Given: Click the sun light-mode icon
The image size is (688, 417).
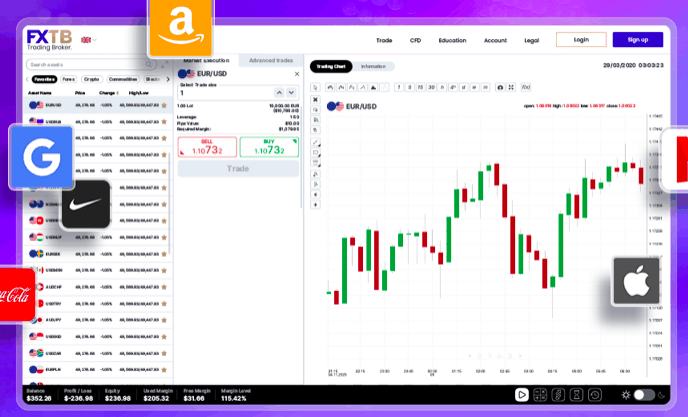Looking at the screenshot, I should pyautogui.click(x=626, y=395).
